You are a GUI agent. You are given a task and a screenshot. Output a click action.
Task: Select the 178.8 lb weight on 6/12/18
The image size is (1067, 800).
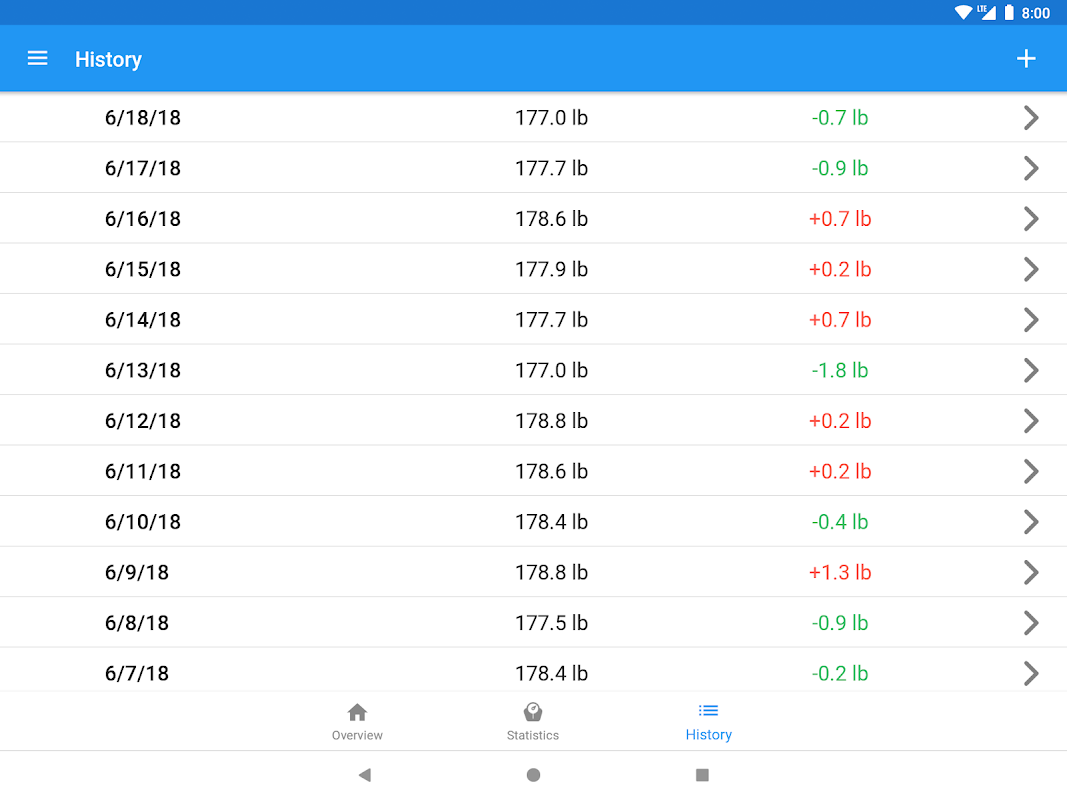click(x=551, y=421)
